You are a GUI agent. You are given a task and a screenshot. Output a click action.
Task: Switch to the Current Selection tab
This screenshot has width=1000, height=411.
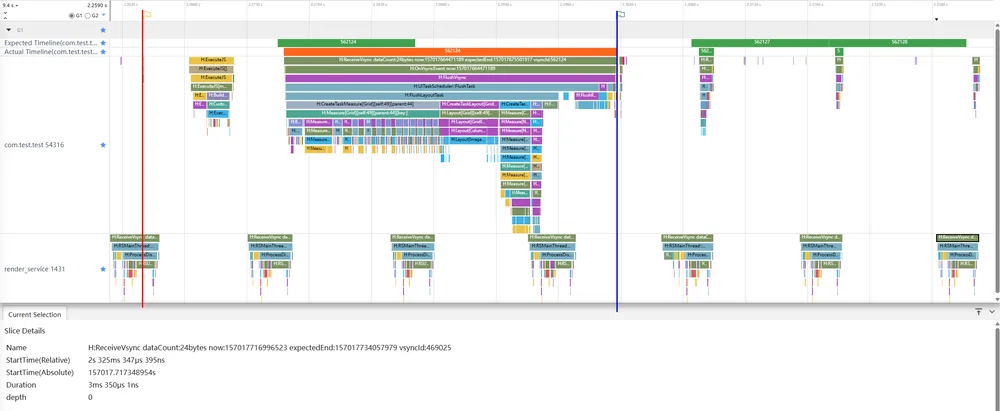(34, 315)
